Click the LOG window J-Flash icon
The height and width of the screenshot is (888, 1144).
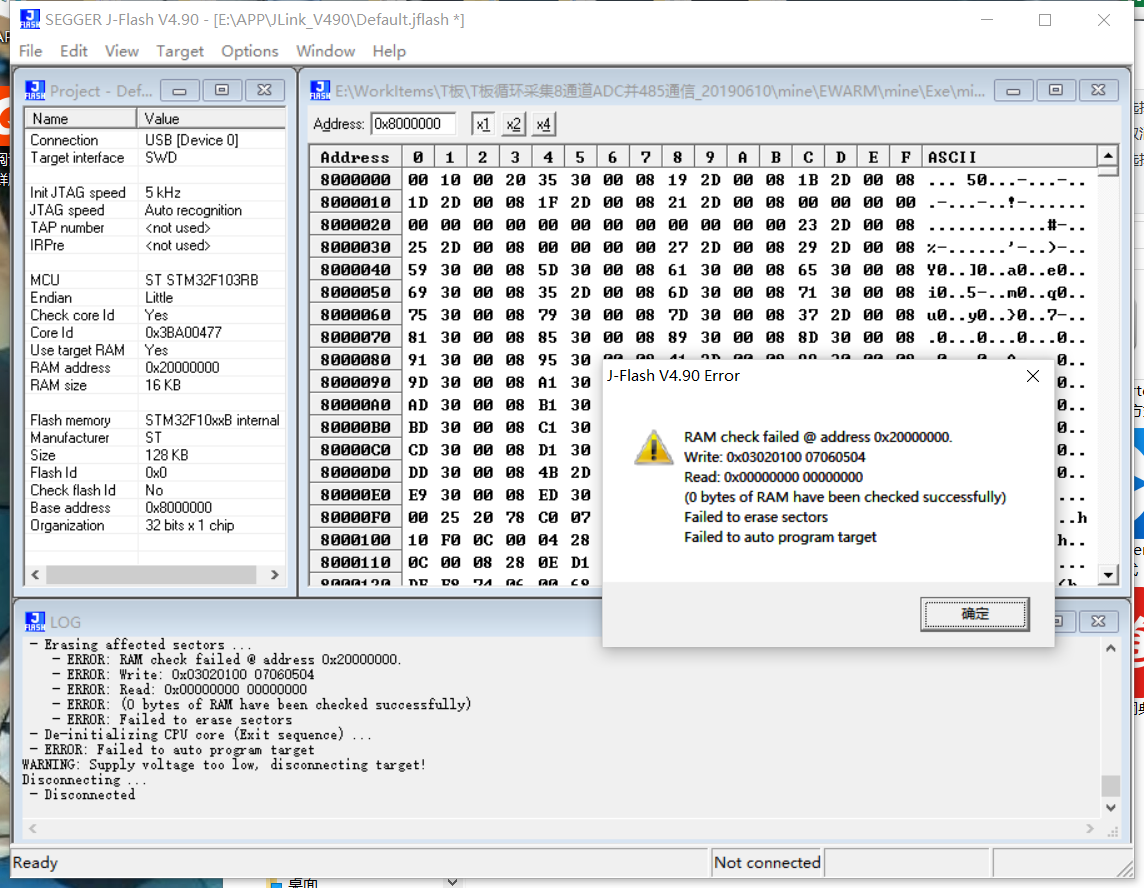pos(35,622)
